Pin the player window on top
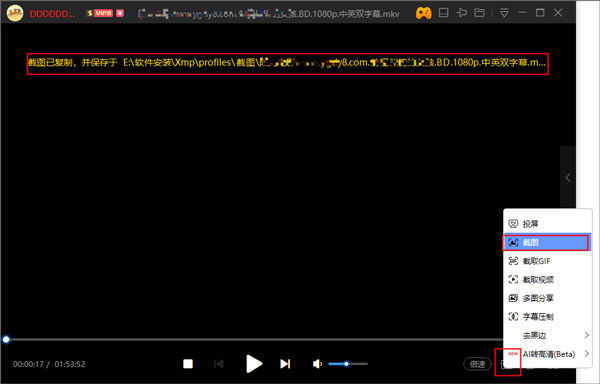The image size is (600, 384). pos(461,13)
